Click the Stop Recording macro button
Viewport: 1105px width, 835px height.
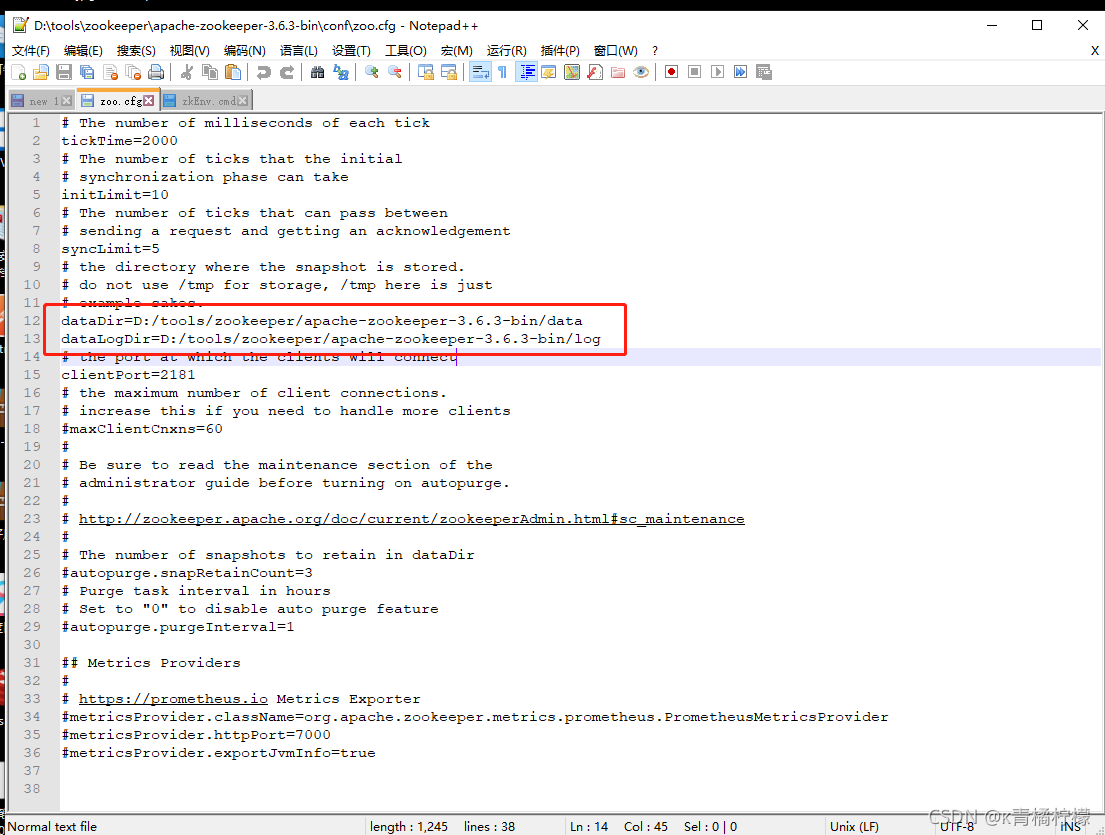695,72
